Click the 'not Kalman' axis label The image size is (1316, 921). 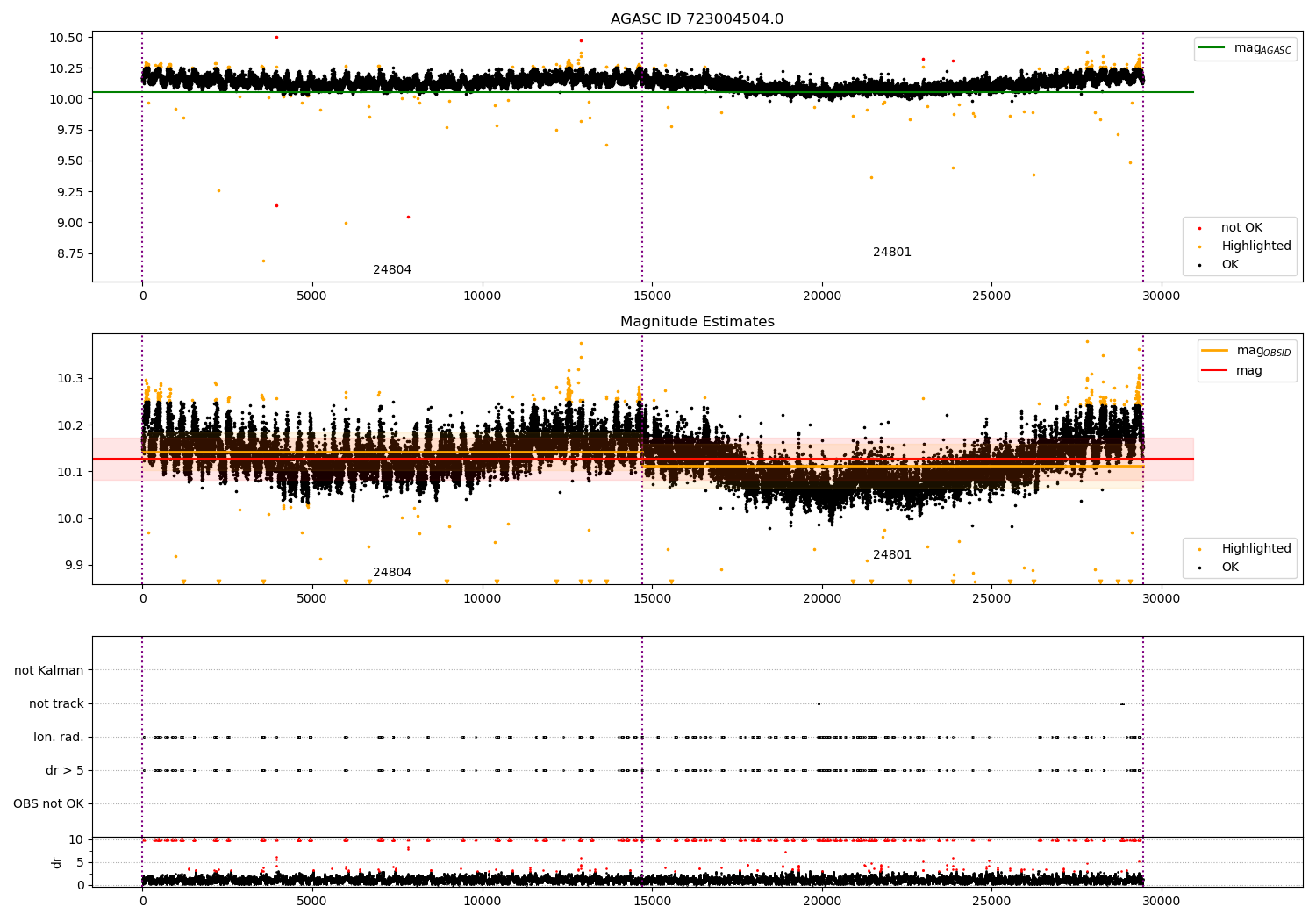49,670
